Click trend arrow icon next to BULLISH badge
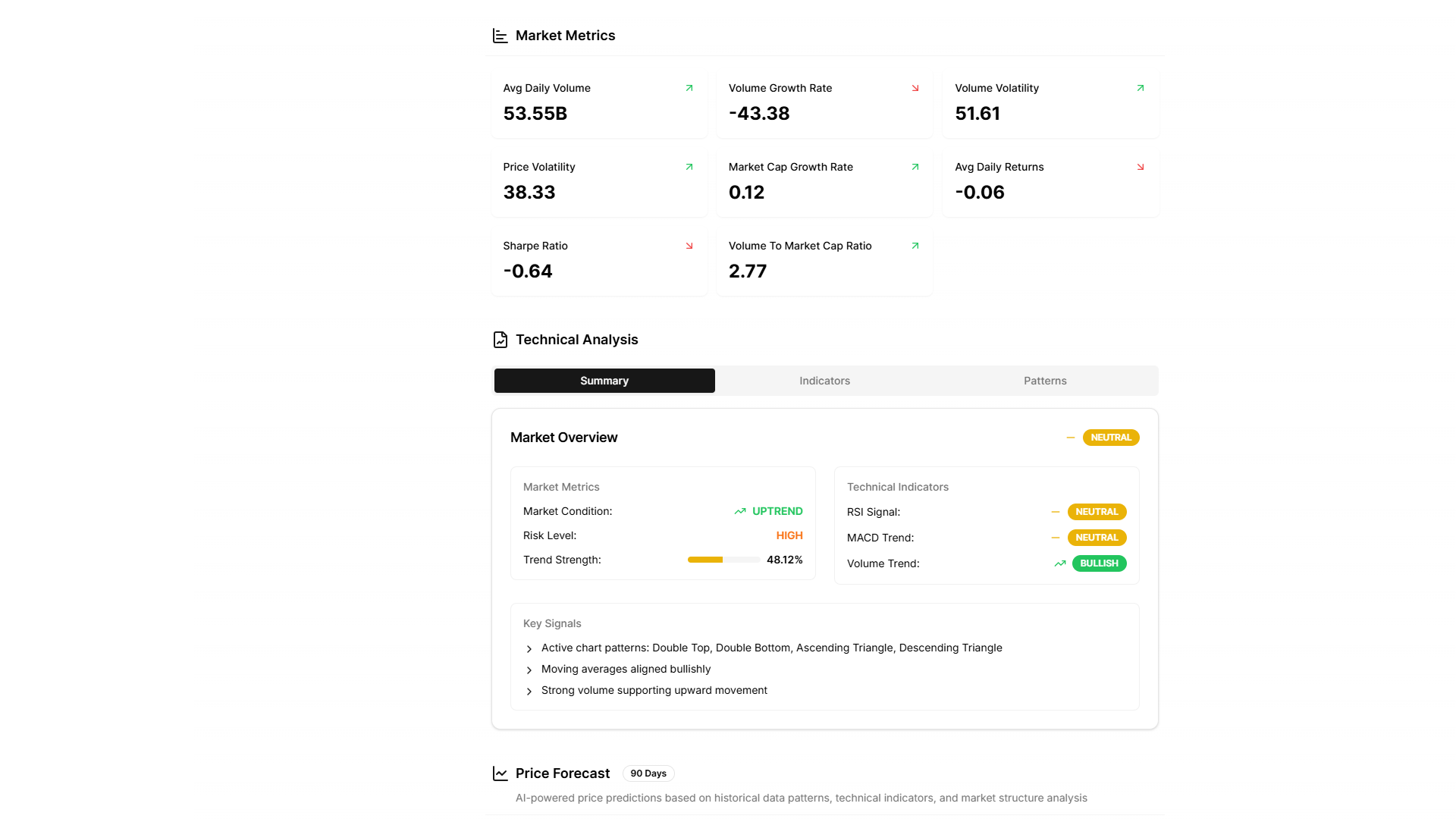 1060,563
